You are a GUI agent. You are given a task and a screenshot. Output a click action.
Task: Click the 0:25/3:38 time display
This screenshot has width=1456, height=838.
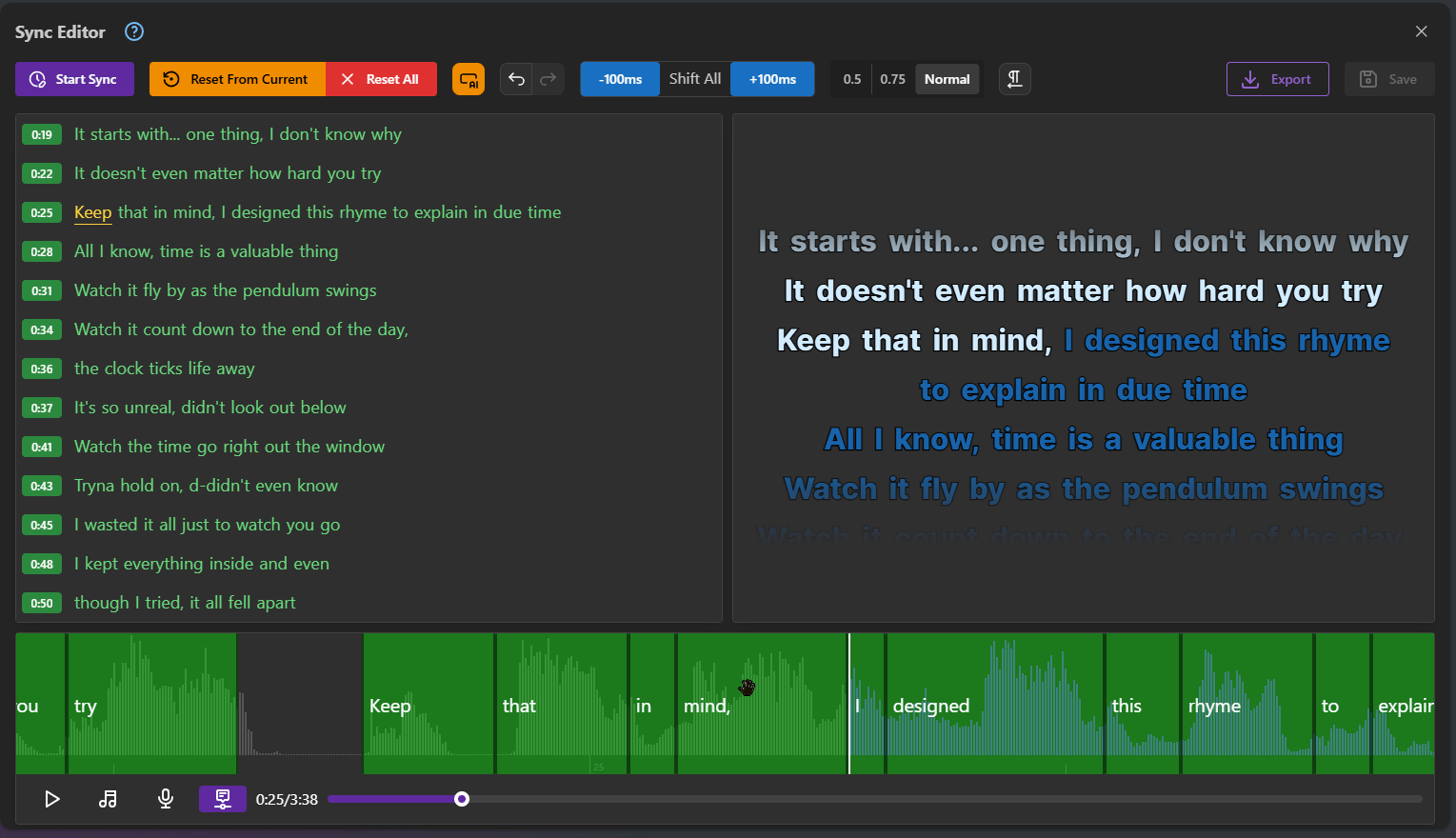287,799
